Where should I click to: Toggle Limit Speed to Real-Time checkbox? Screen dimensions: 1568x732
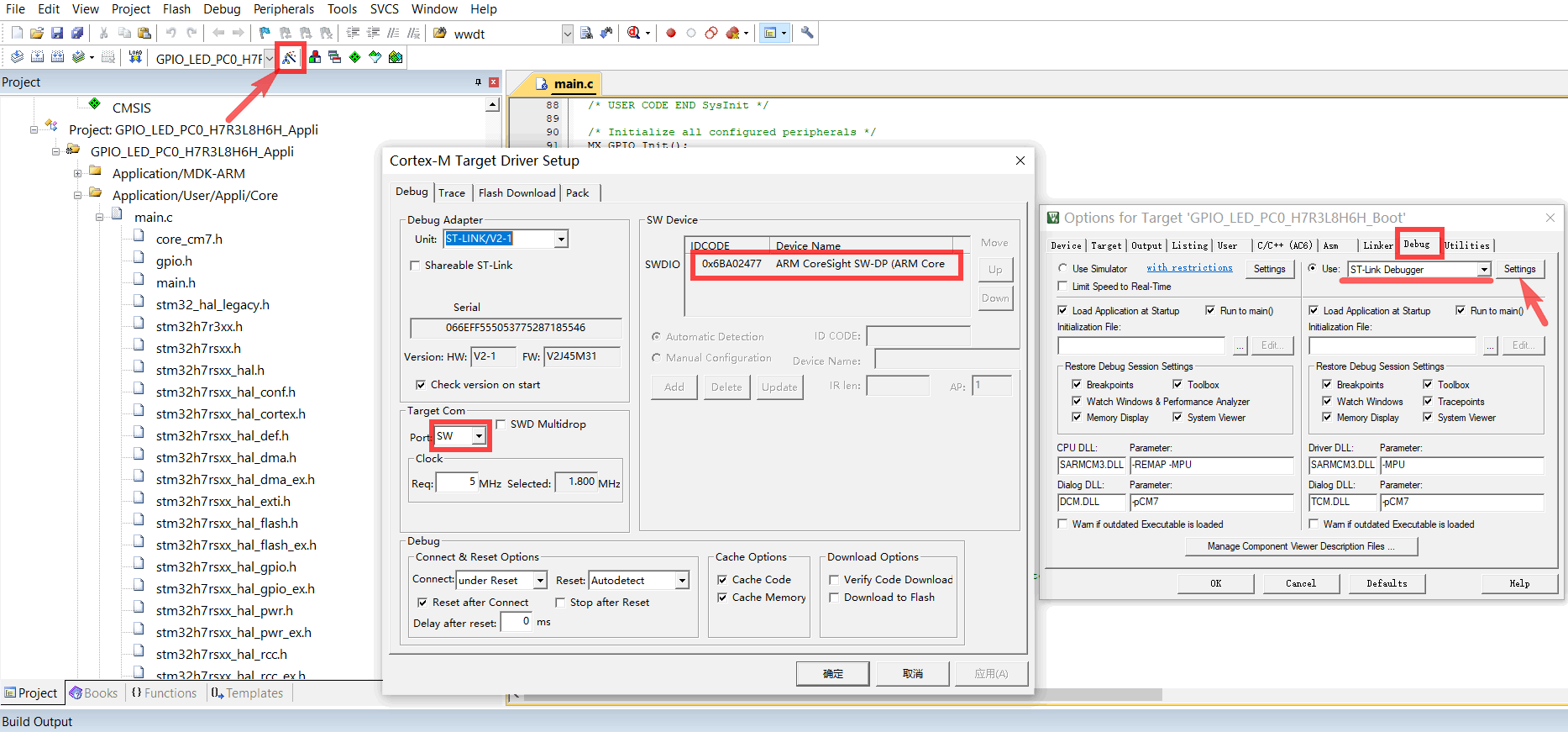[x=1062, y=287]
